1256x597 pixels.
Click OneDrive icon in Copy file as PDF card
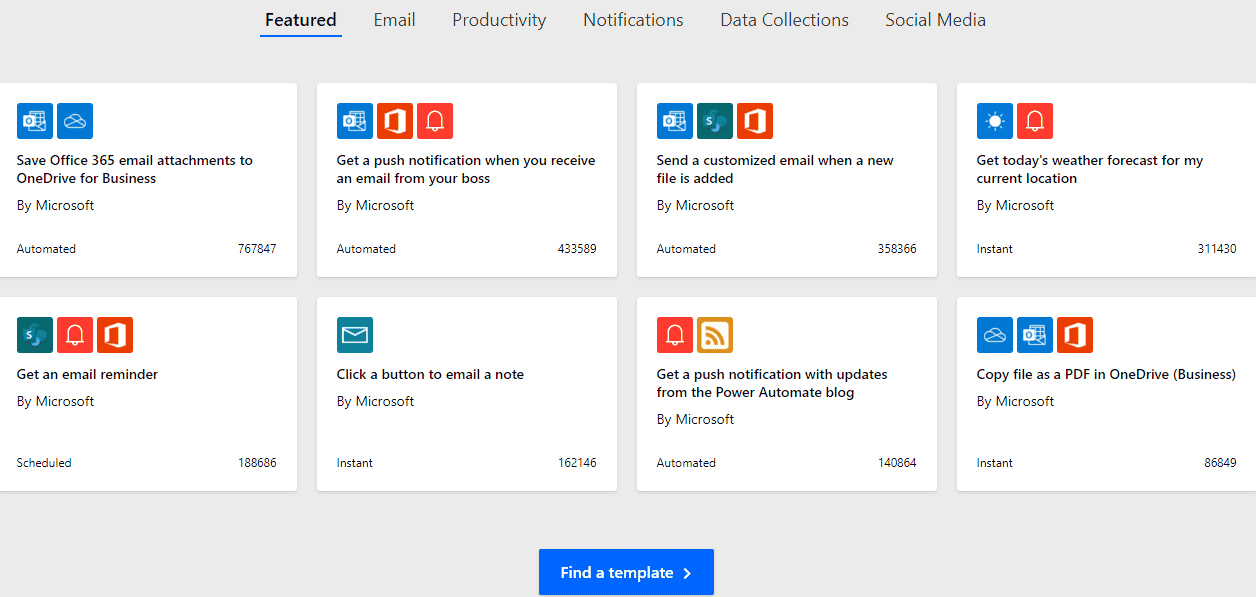pyautogui.click(x=995, y=335)
